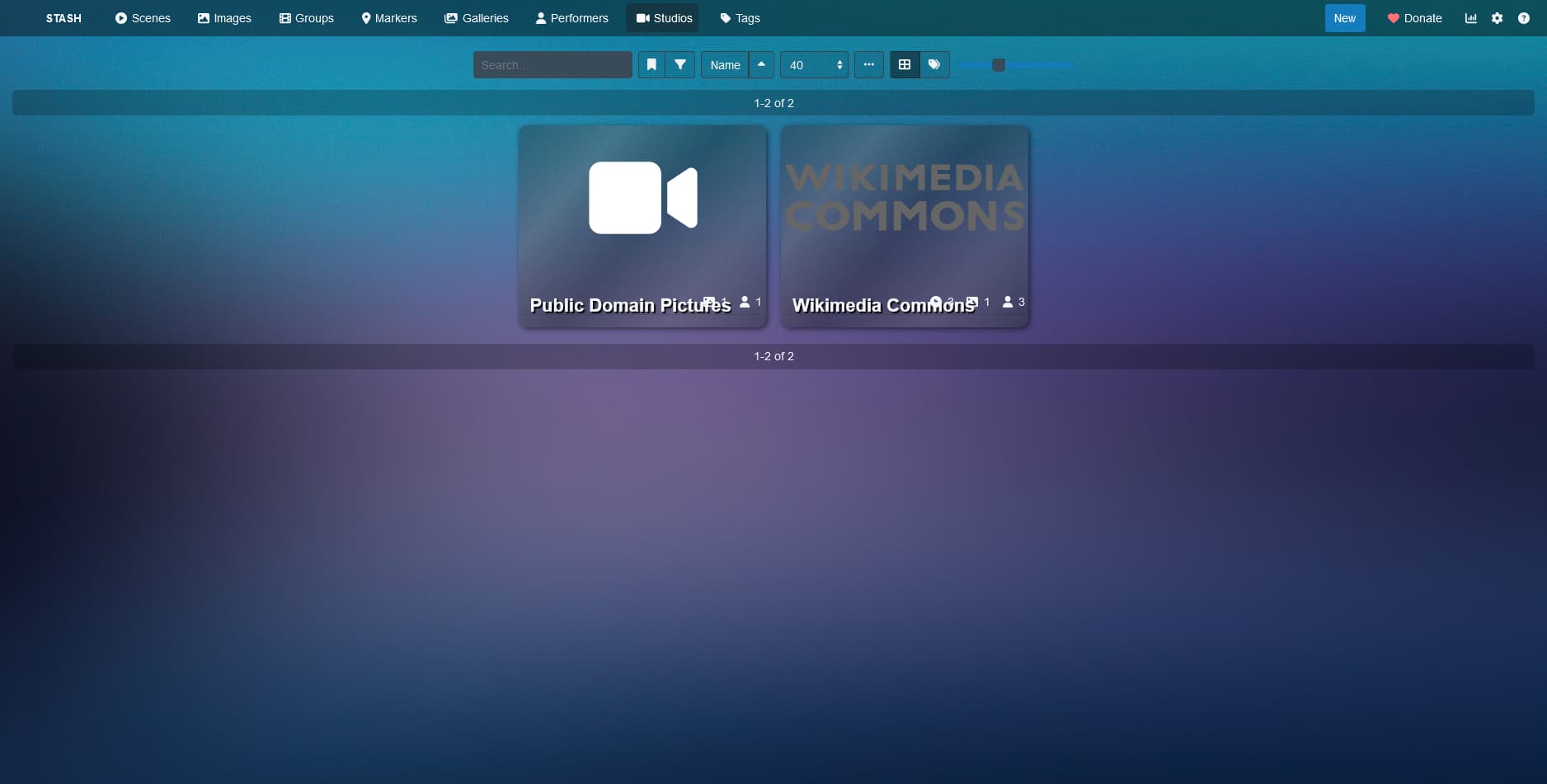1547x784 pixels.
Task: Focus the studio search field
Action: [x=552, y=65]
